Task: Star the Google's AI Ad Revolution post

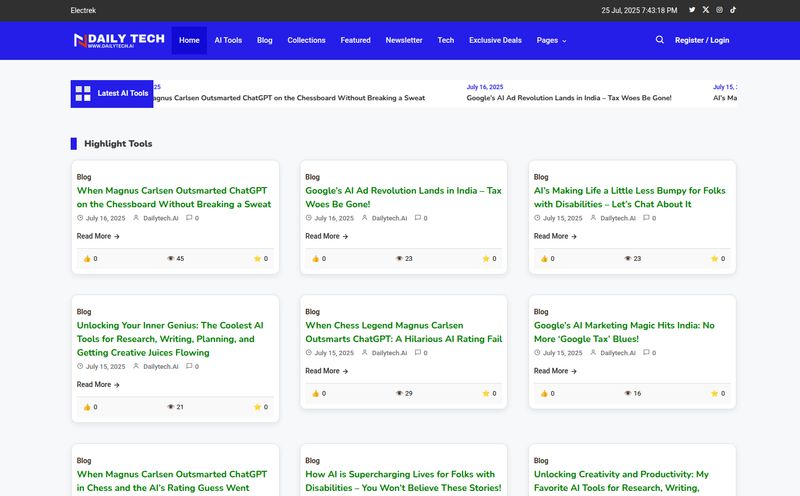Action: point(486,259)
